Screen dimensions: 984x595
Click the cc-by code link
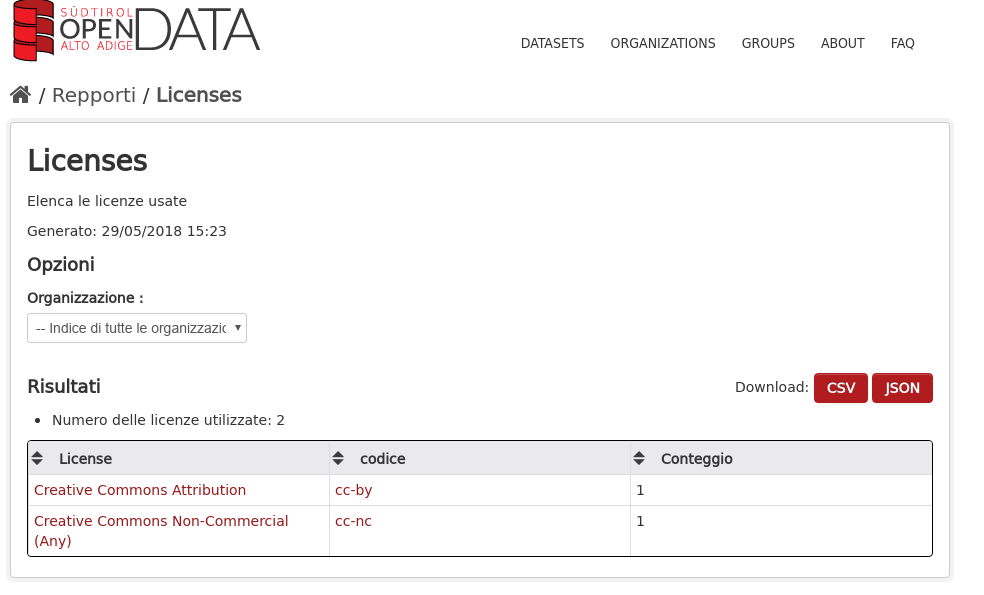click(x=353, y=490)
